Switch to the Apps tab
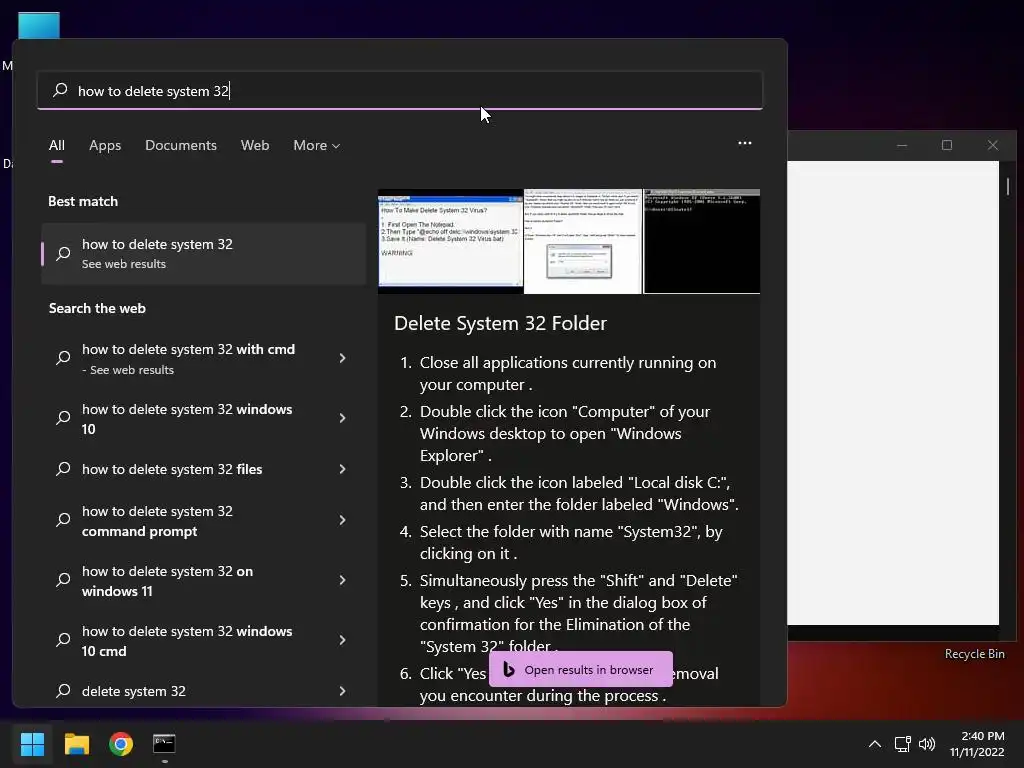 click(x=105, y=145)
